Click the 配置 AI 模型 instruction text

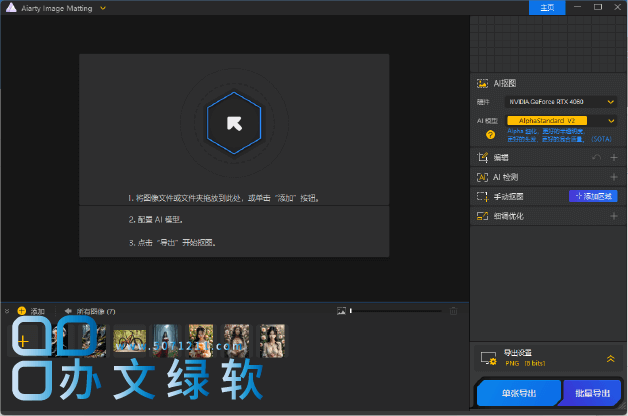tap(156, 219)
